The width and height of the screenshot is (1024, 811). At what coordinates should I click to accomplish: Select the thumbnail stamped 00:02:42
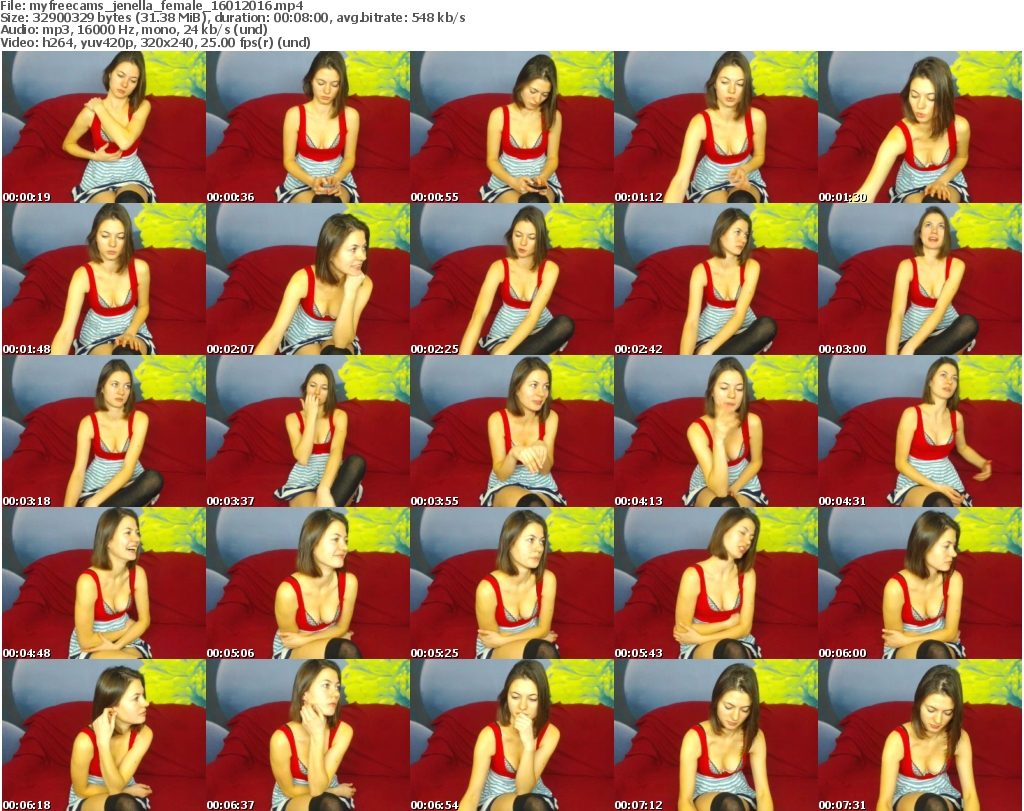716,279
